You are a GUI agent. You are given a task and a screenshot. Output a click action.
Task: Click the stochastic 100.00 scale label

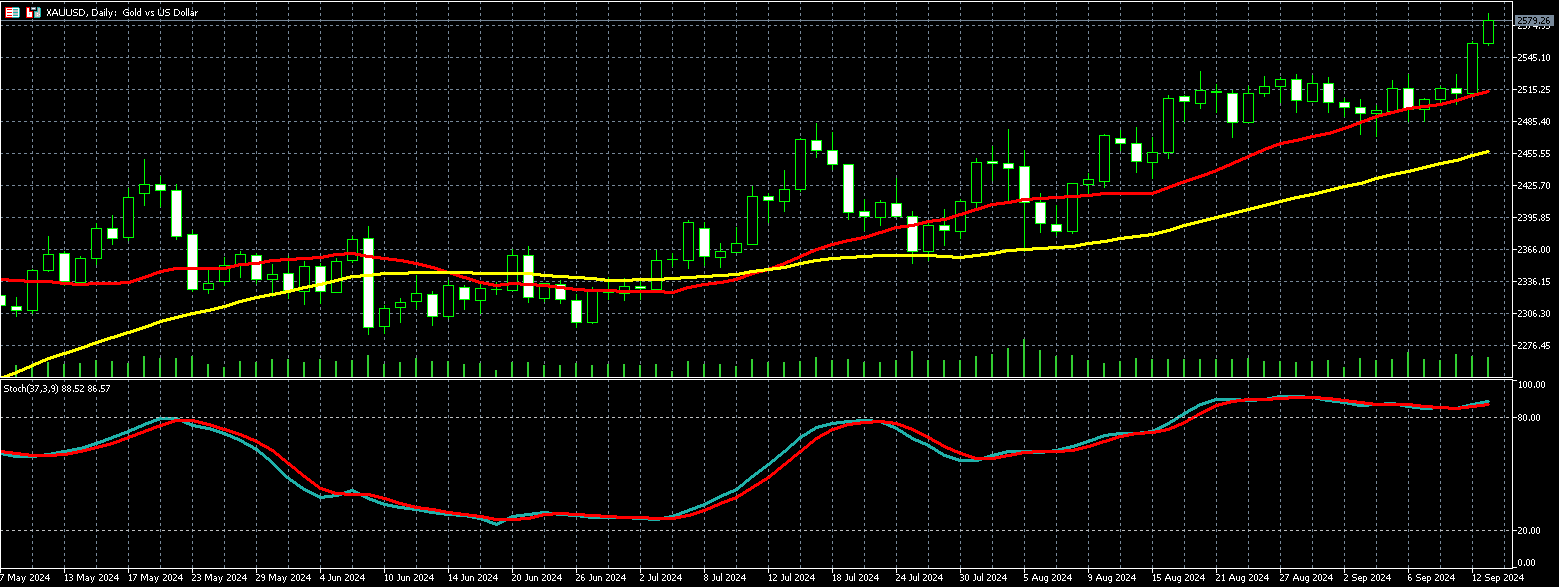[x=1531, y=385]
